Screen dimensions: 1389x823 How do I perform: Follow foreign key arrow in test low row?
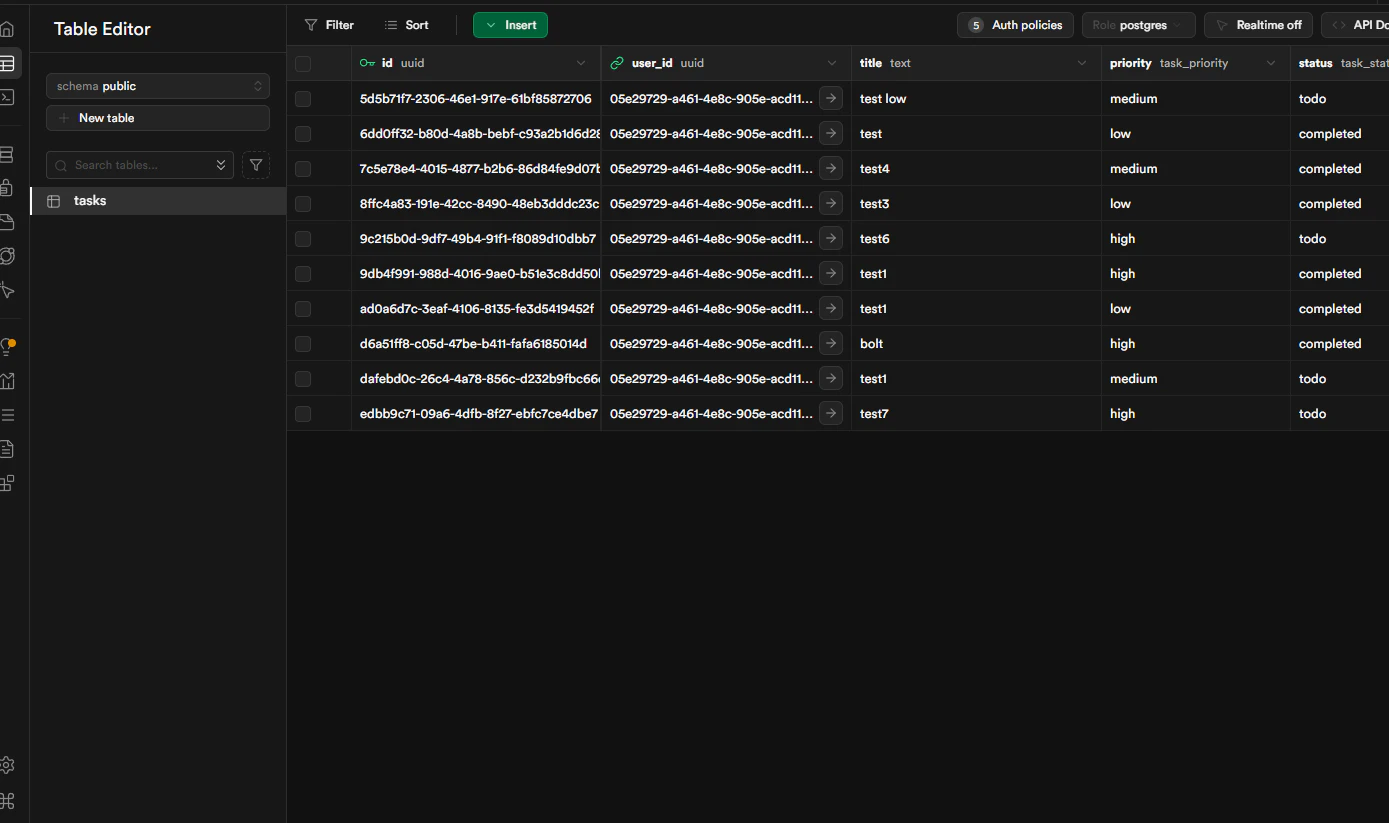831,98
